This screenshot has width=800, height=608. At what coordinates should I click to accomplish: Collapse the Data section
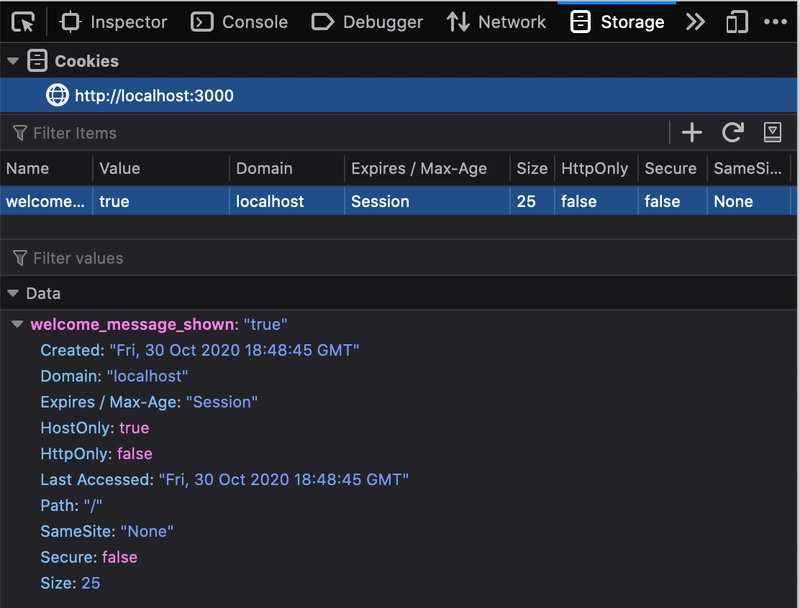click(13, 293)
